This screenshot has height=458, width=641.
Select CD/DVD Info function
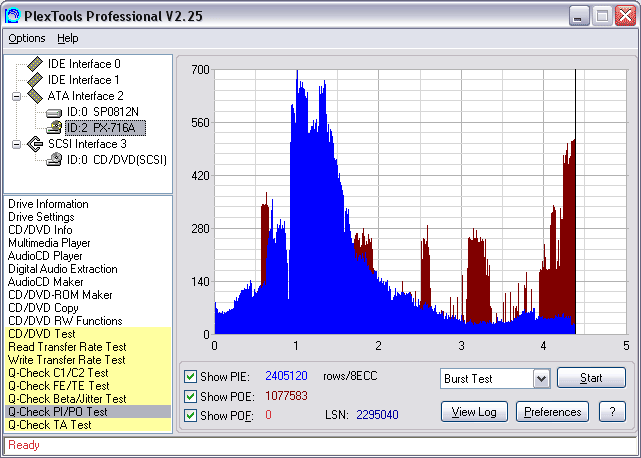[x=40, y=230]
